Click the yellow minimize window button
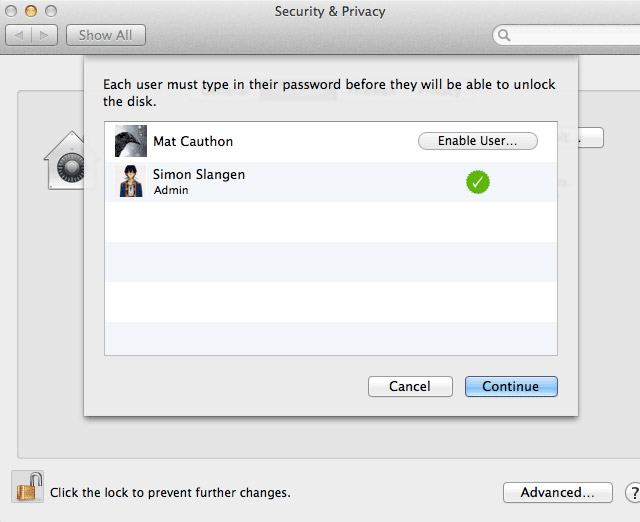The width and height of the screenshot is (640, 522). click(x=31, y=11)
